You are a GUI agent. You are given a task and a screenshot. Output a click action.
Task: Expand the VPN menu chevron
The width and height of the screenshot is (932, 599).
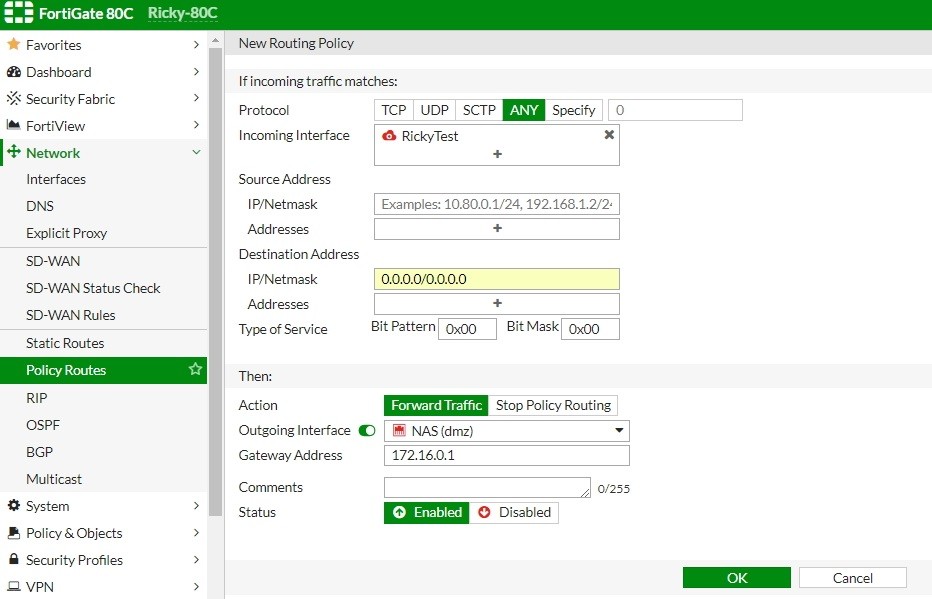click(196, 587)
